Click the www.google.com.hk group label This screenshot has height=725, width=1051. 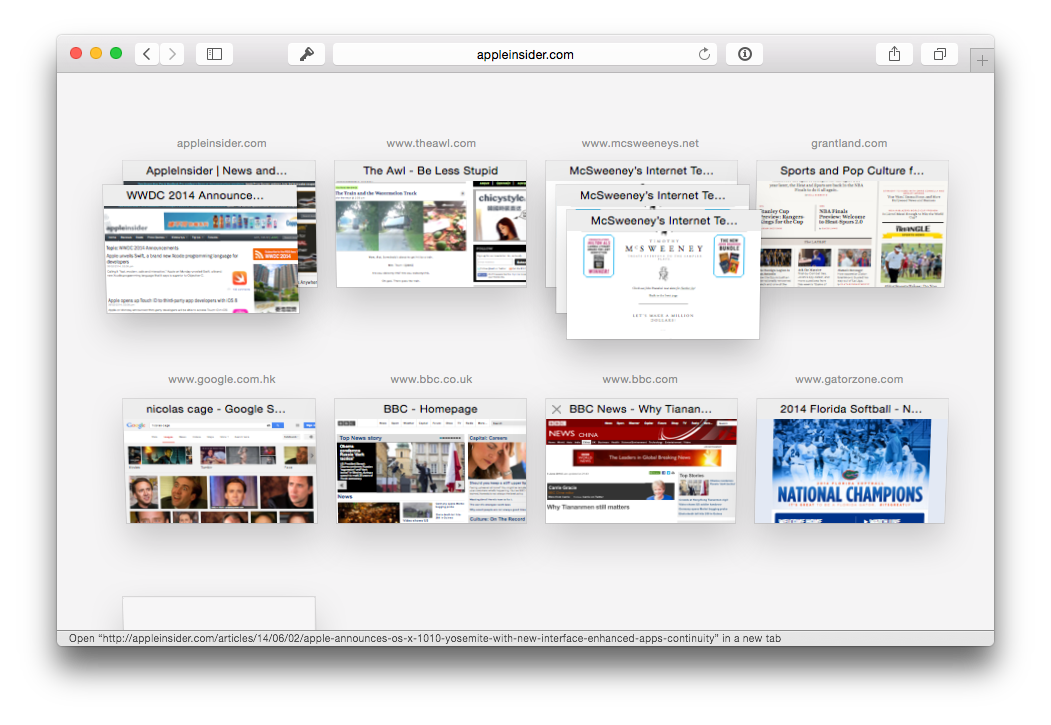222,379
